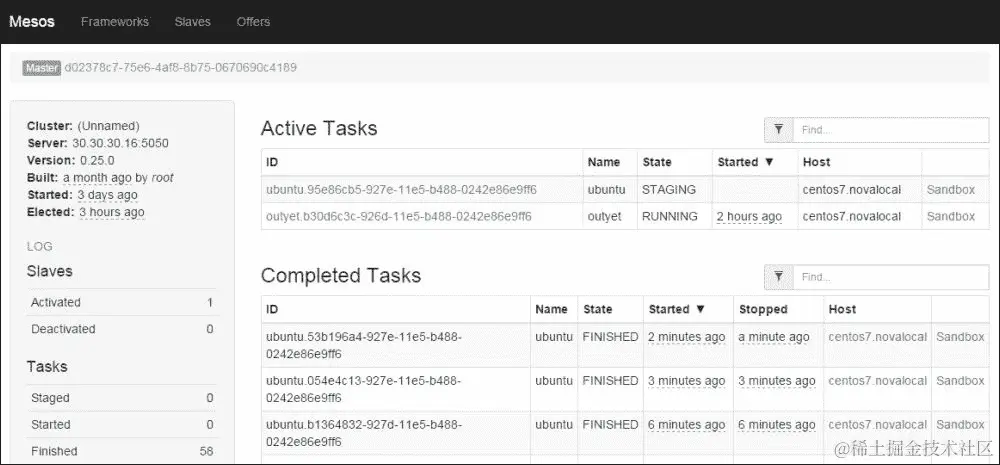Click '2 minutes ago' started time

(x=687, y=337)
